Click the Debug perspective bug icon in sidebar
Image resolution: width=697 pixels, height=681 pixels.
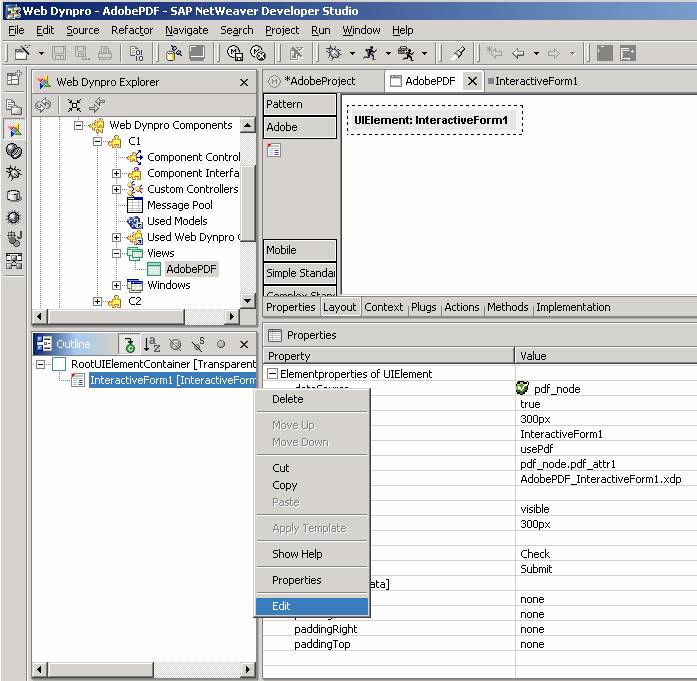point(14,173)
